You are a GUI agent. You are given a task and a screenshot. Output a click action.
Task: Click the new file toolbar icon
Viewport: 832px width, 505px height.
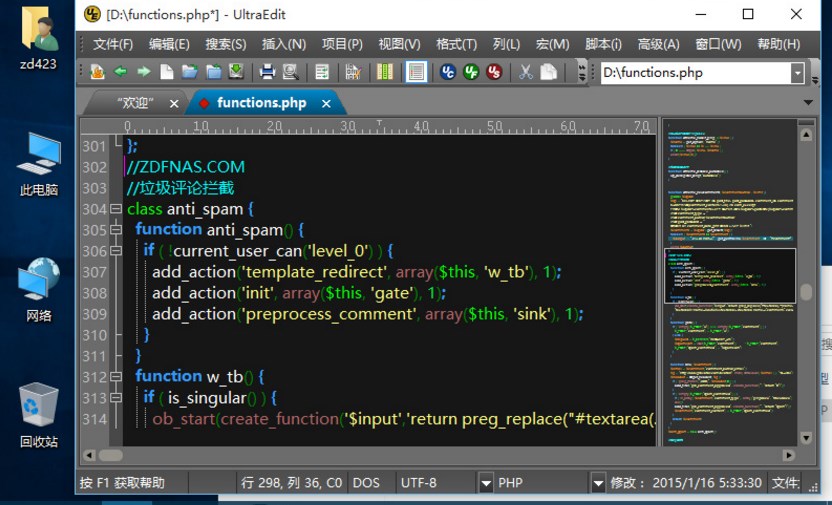167,72
